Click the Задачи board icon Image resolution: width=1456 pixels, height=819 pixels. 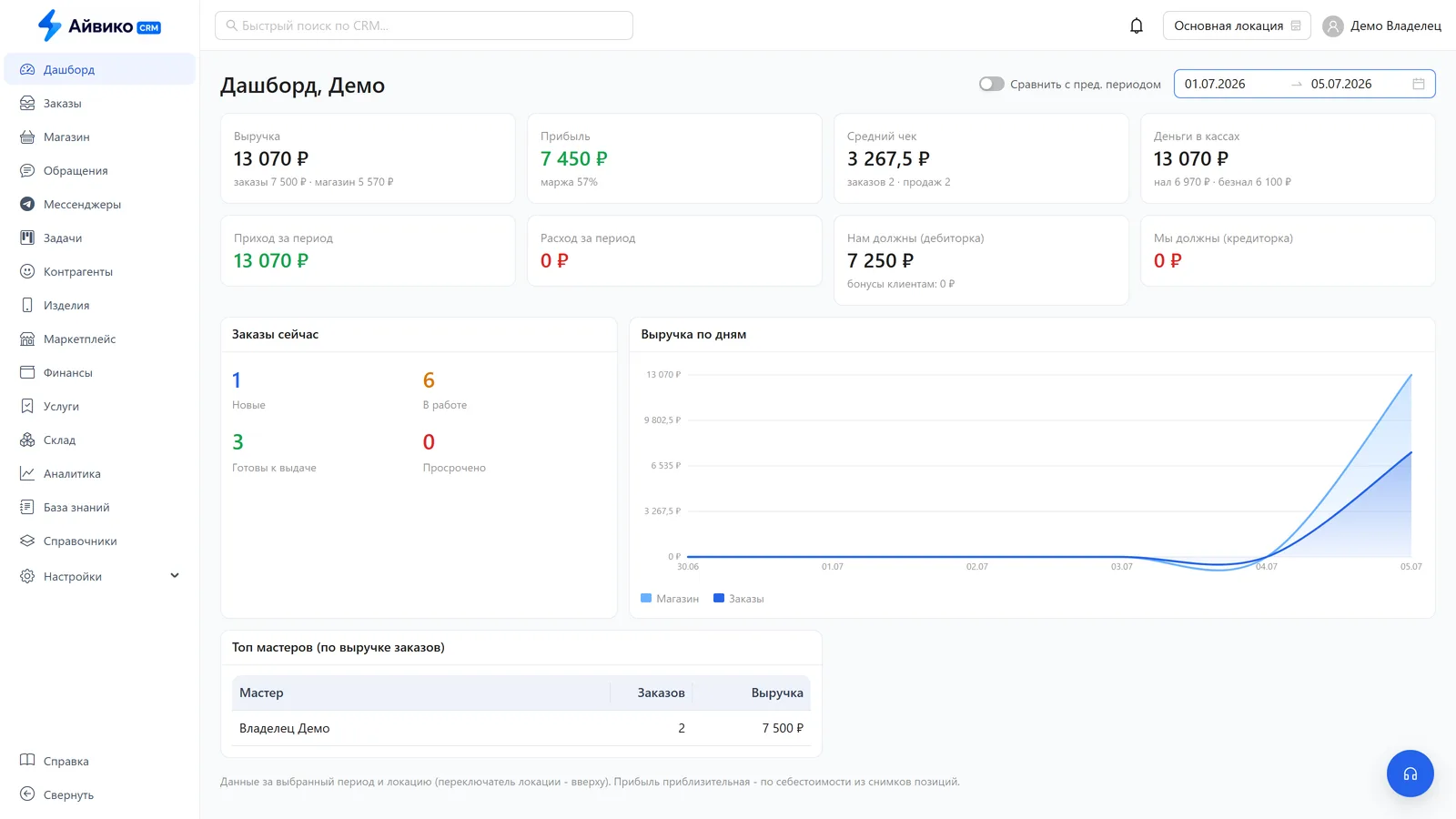click(x=27, y=238)
